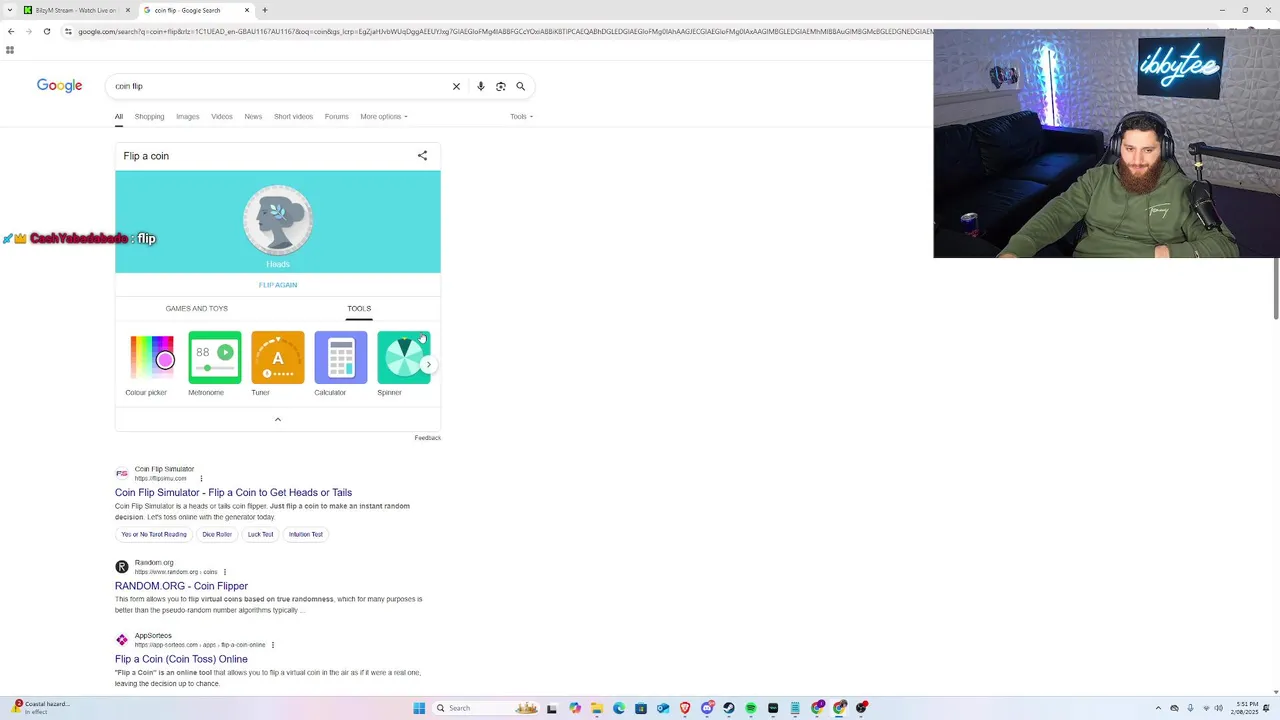
Task: Open Windows Start menu
Action: click(x=419, y=708)
